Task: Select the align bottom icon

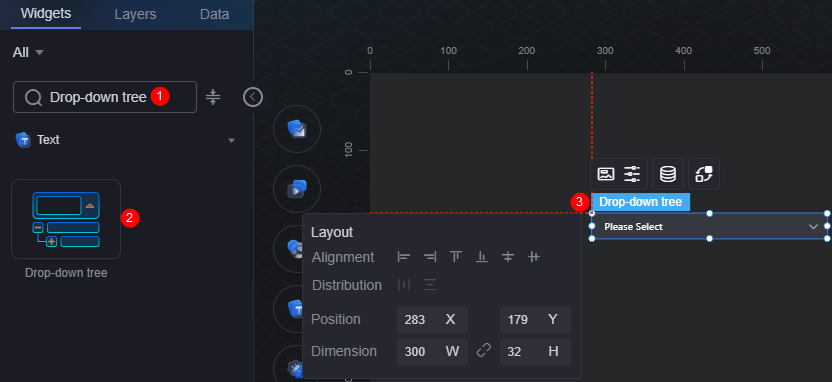Action: [482, 257]
